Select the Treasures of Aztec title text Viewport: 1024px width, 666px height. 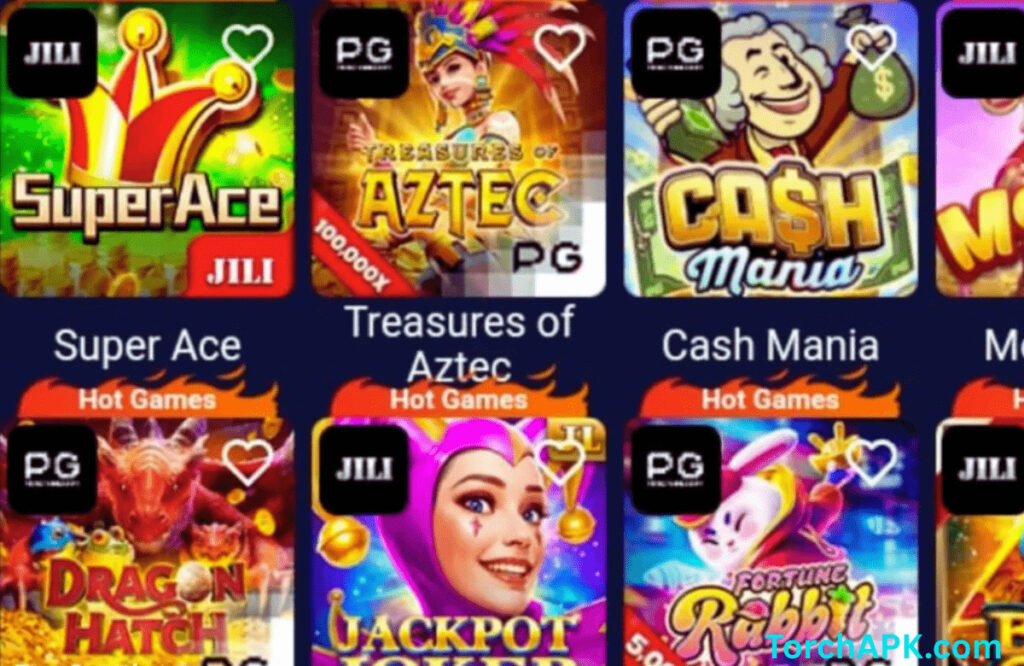[x=459, y=344]
